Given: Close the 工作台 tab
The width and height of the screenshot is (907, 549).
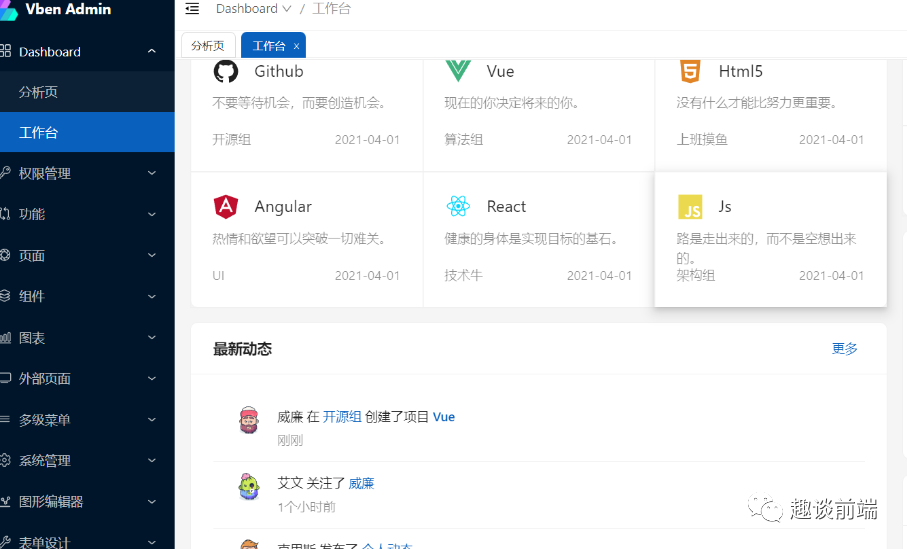Looking at the screenshot, I should [x=296, y=46].
